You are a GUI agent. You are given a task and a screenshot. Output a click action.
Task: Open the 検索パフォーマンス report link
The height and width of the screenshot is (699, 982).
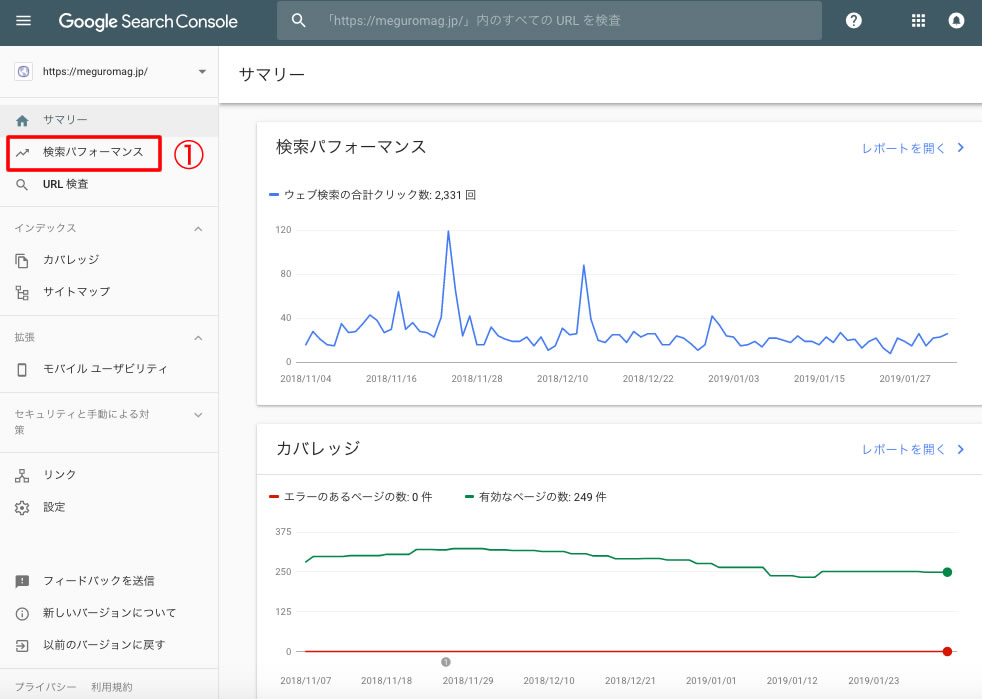(912, 148)
